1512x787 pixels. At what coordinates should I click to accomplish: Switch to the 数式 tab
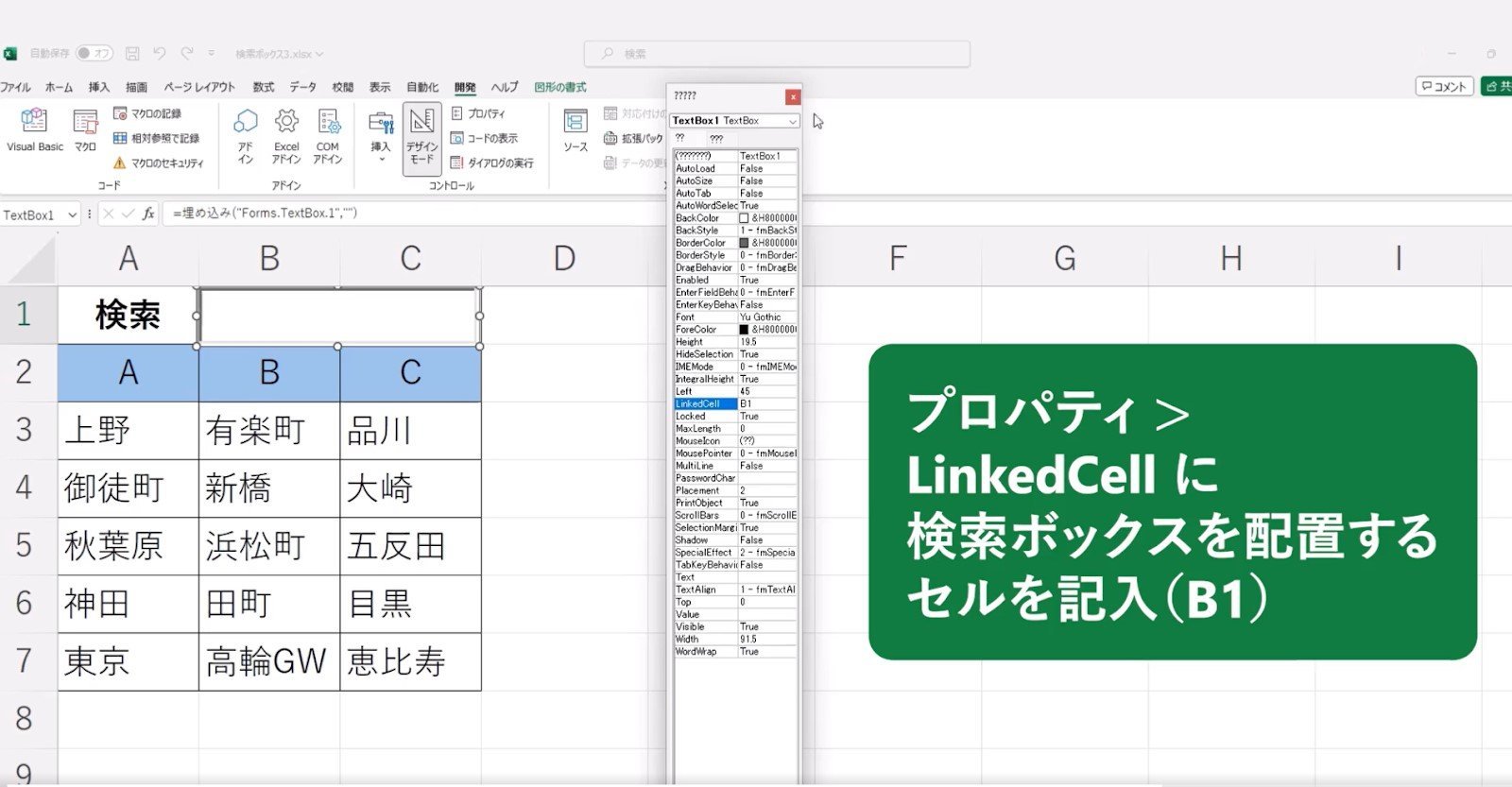pyautogui.click(x=264, y=87)
